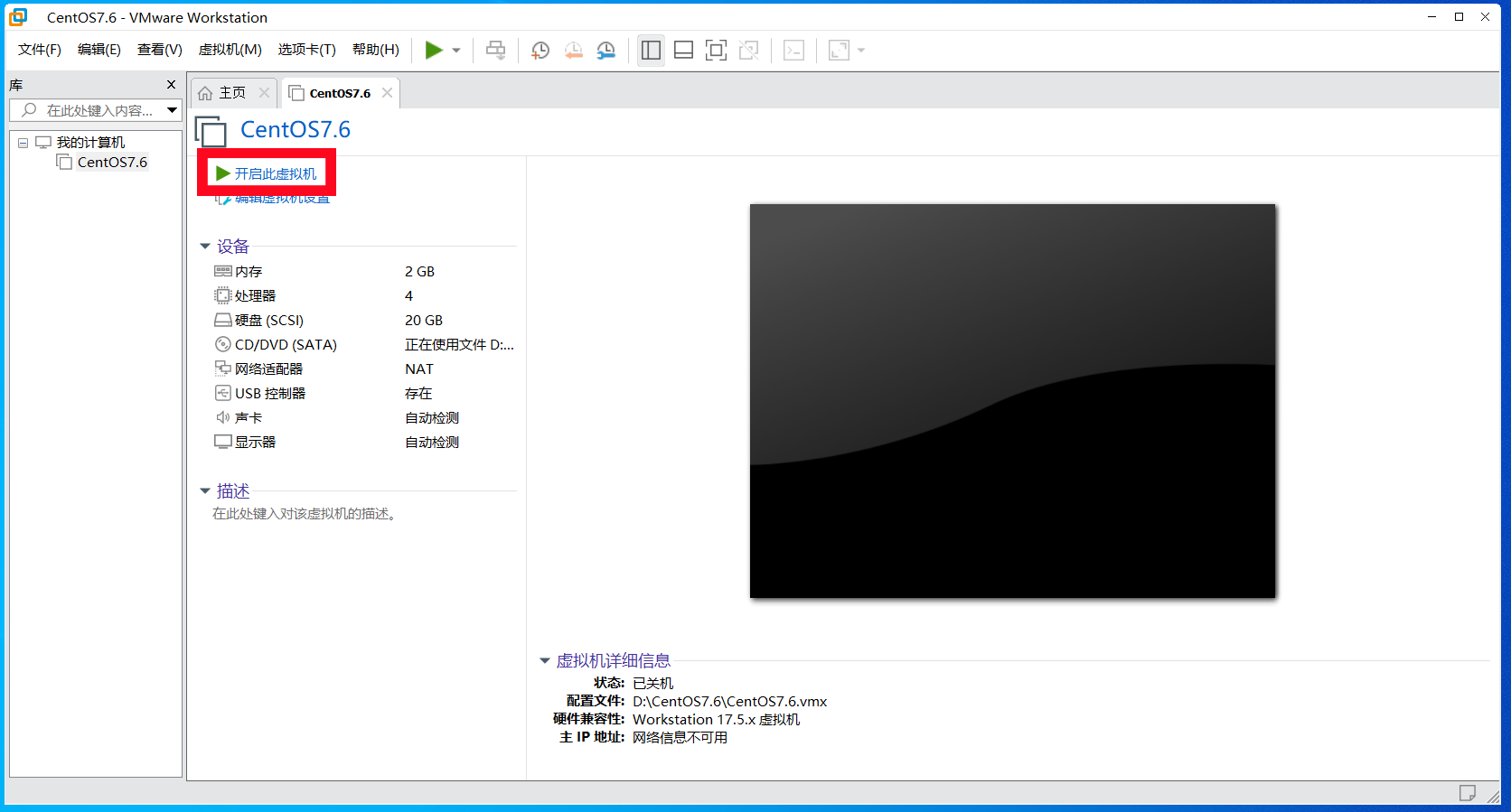
Task: Close the library panel
Action: click(x=171, y=85)
